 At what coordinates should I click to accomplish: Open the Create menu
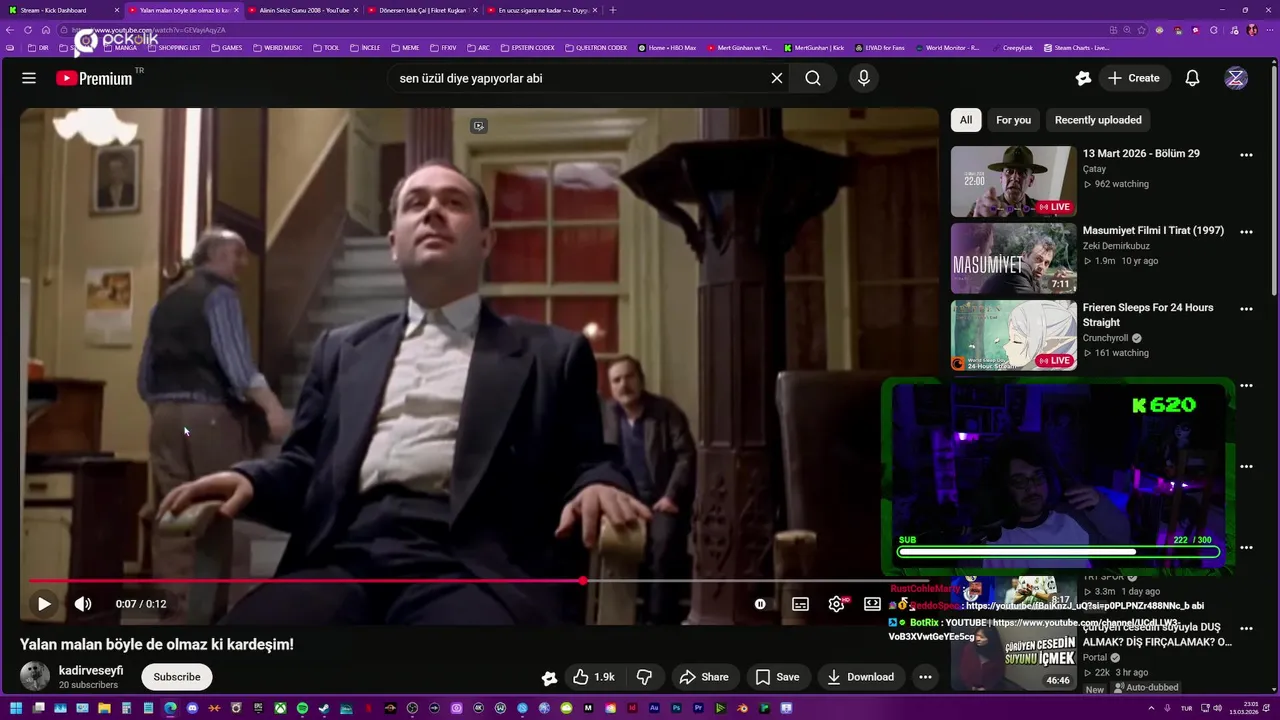[x=1134, y=78]
